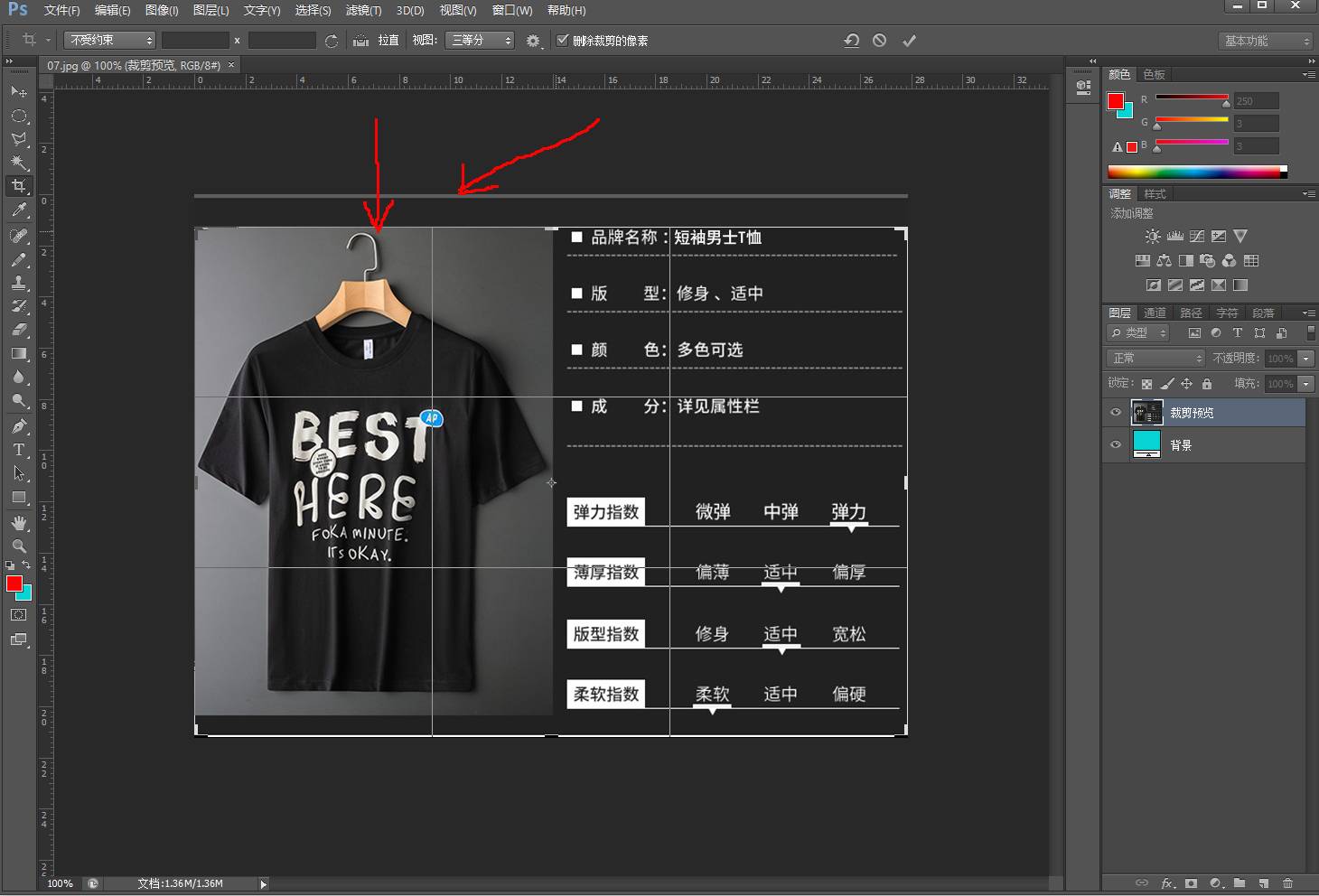Switch to the 色板 tab
The image size is (1319, 896).
[1154, 74]
